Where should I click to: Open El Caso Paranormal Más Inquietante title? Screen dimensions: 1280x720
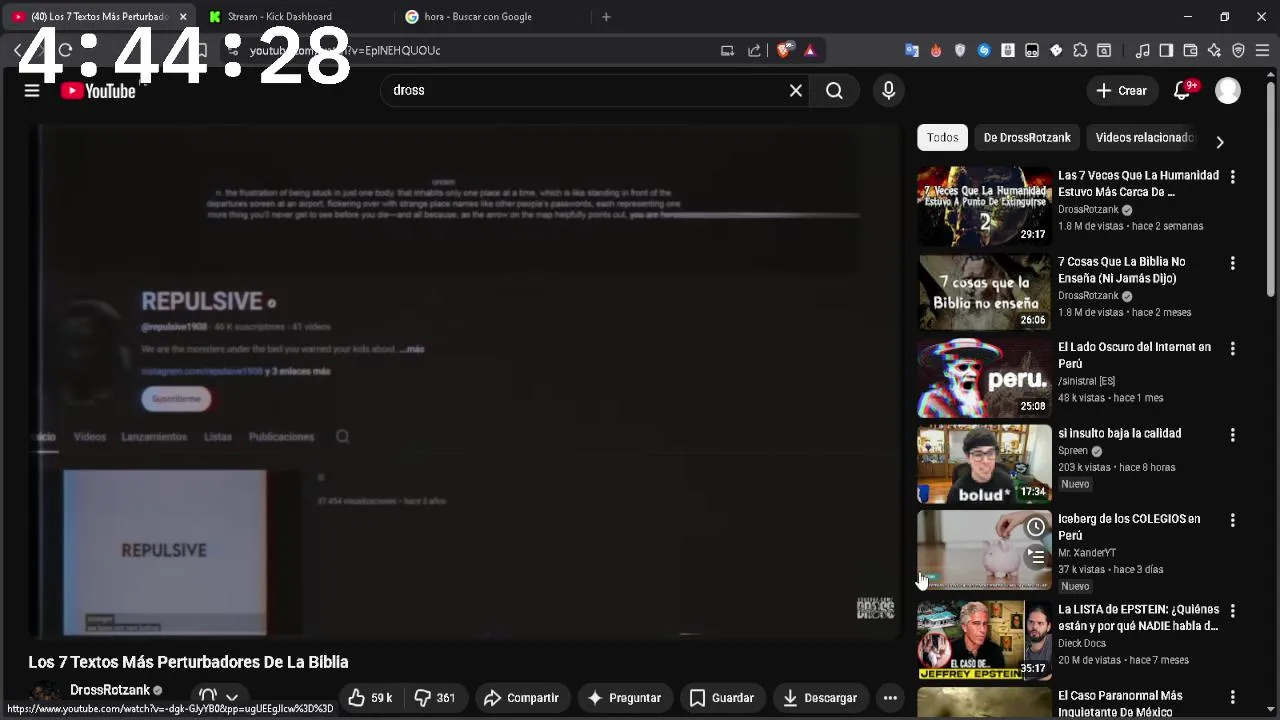coord(1120,703)
